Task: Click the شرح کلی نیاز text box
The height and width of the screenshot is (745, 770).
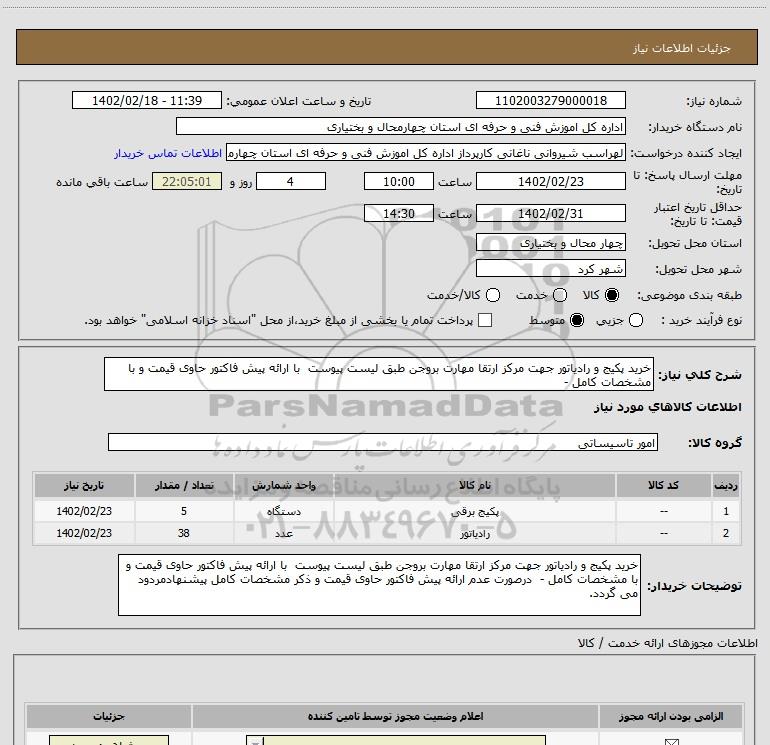Action: [379, 375]
